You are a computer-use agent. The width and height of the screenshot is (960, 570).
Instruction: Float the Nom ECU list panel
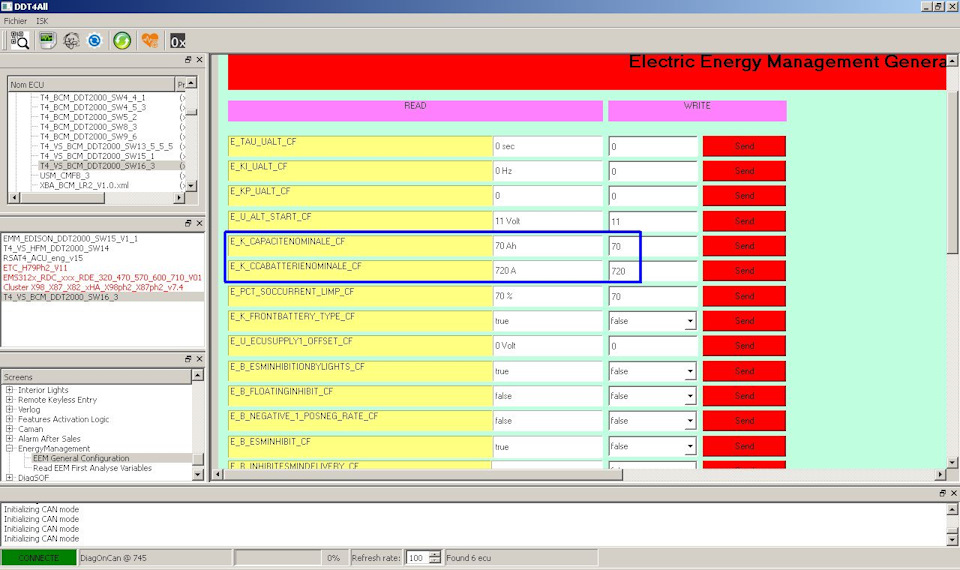(188, 60)
